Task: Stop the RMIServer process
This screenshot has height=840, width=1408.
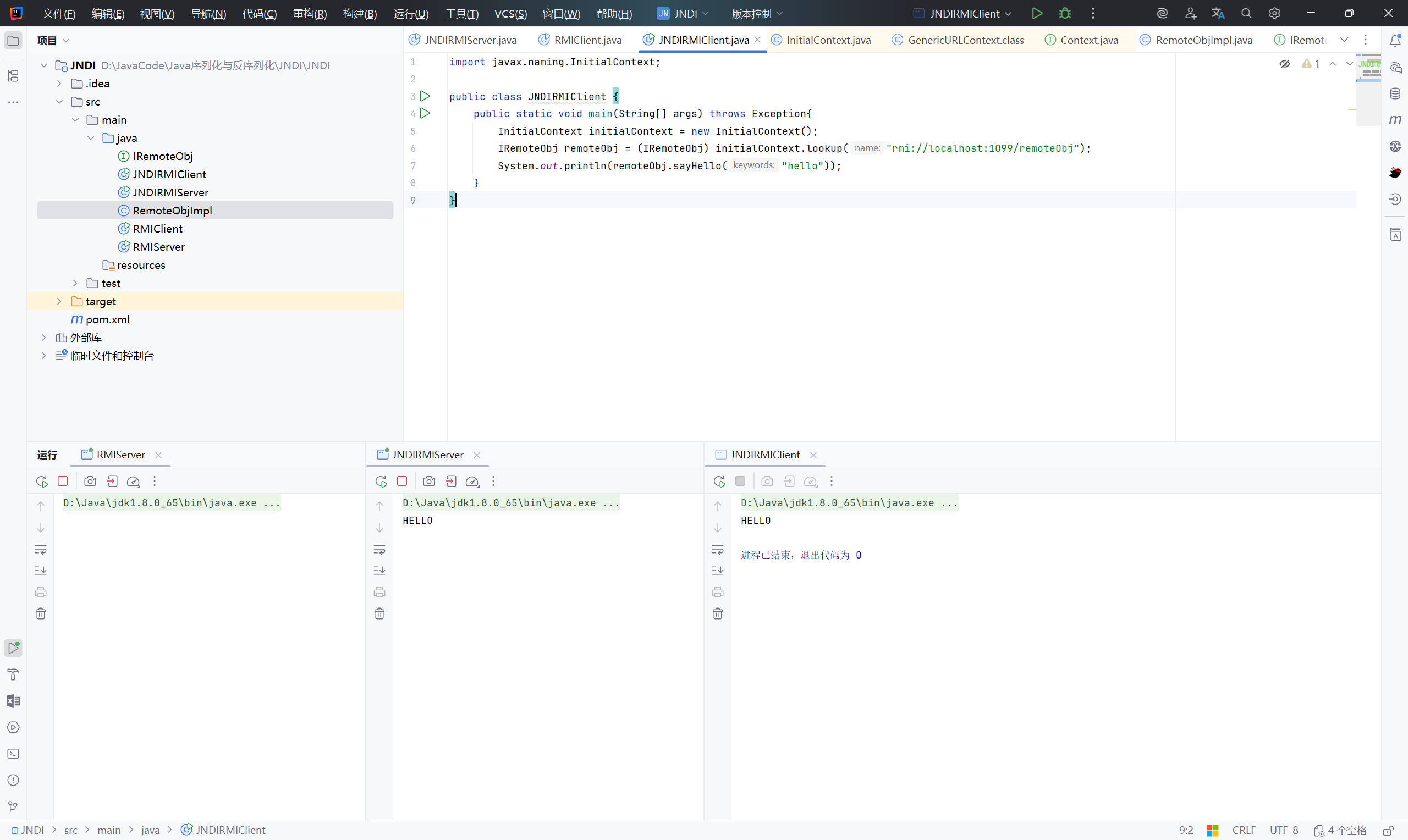Action: point(63,481)
